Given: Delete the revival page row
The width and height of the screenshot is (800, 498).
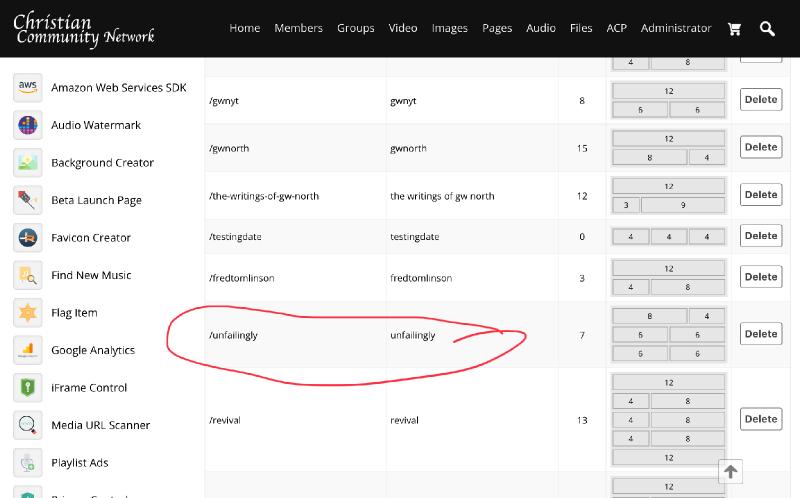Looking at the screenshot, I should coord(760,419).
